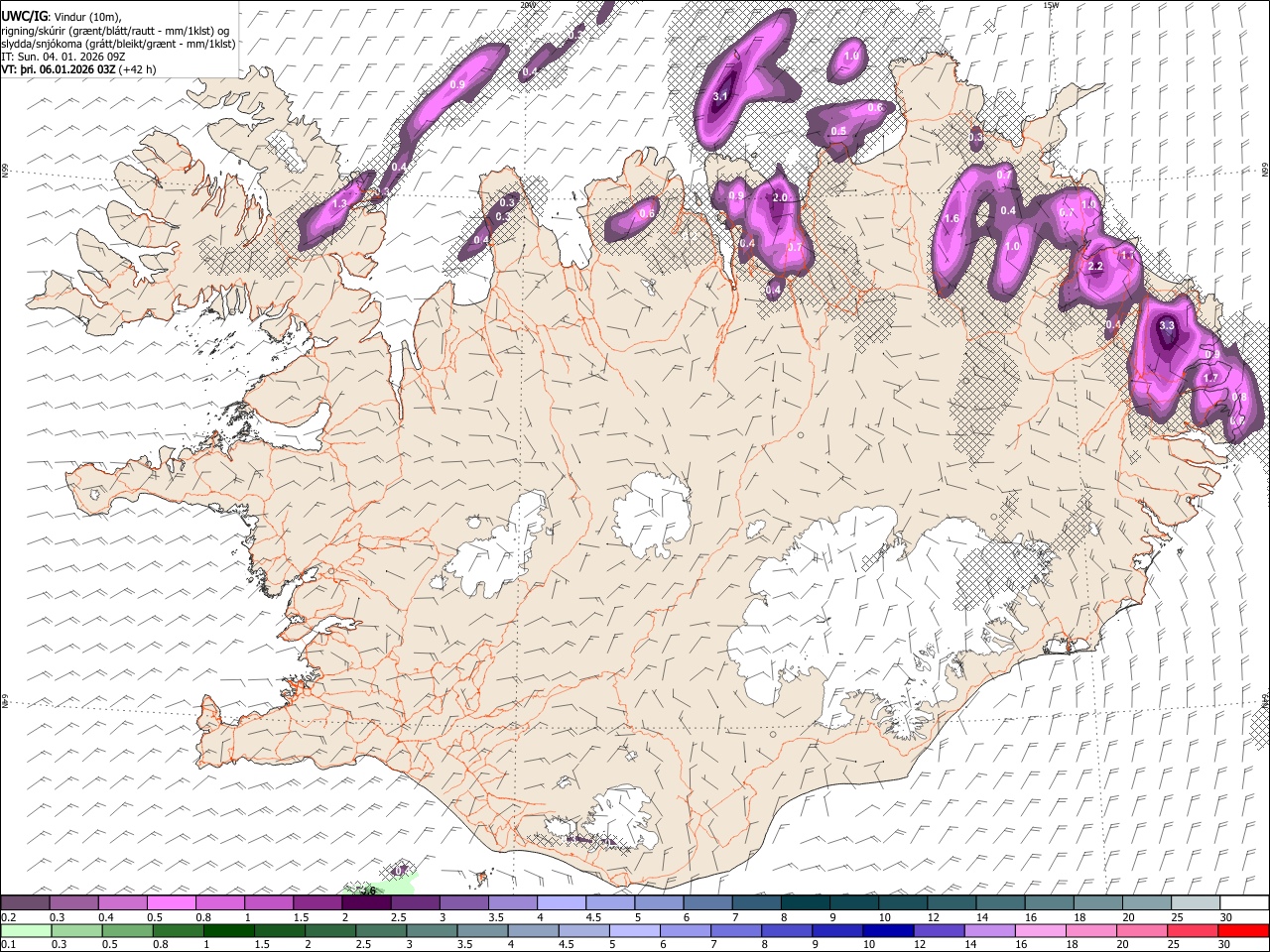Click the 15W longitude label on the top edge
The height and width of the screenshot is (952, 1270).
(x=1051, y=5)
